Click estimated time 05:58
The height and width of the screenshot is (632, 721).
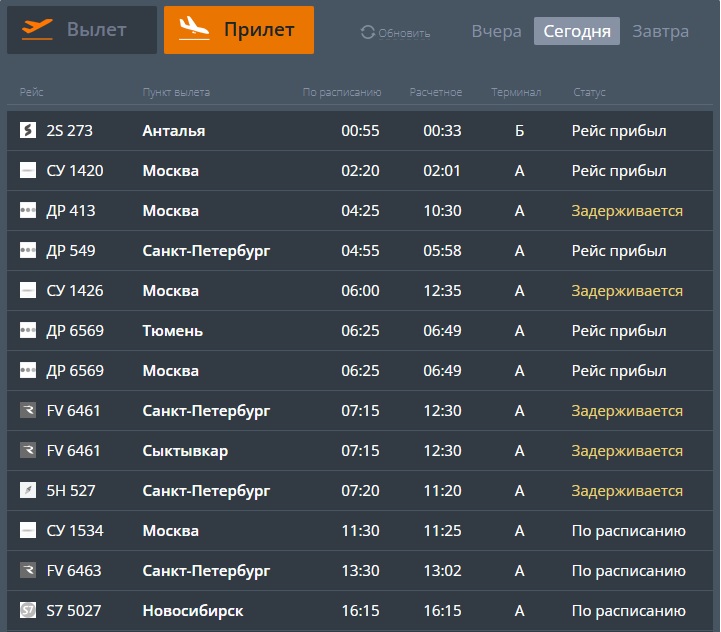coord(442,251)
